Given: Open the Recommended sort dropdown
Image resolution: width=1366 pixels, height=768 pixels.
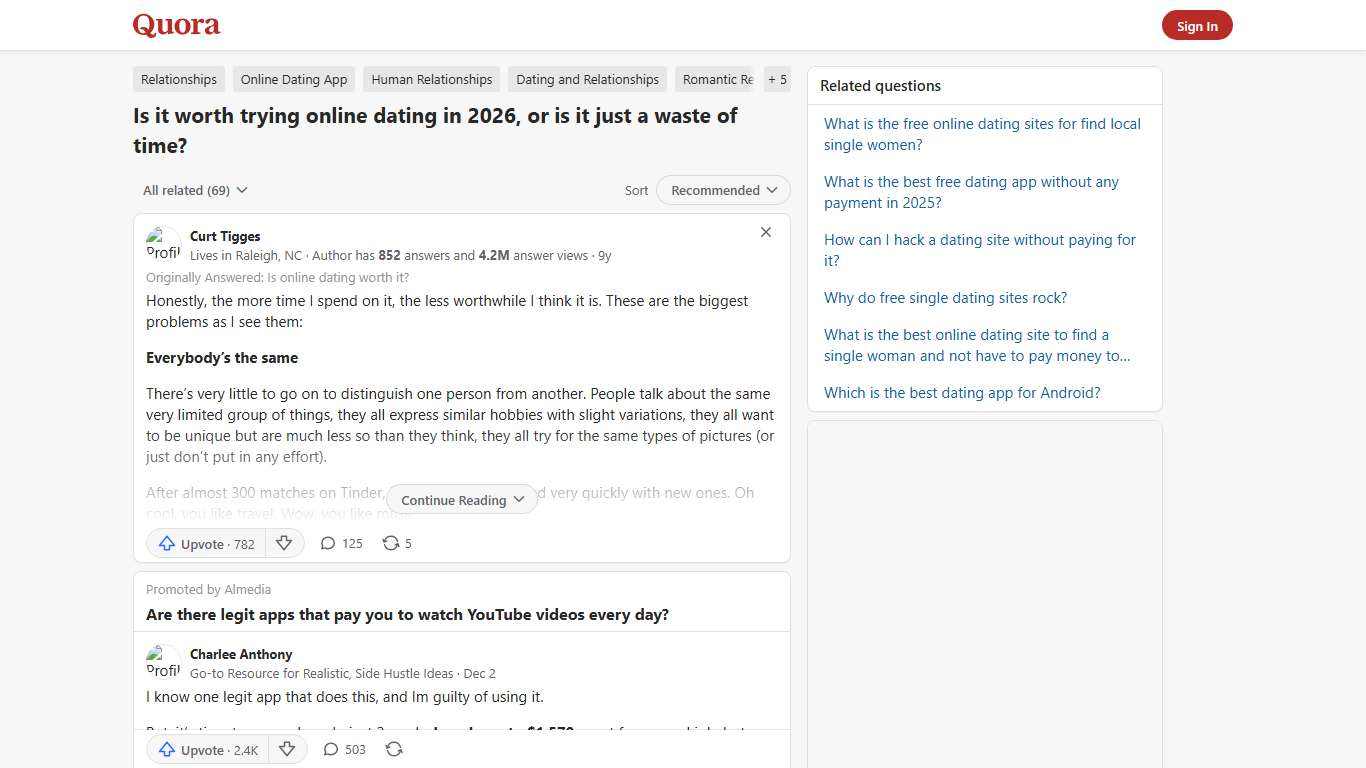Looking at the screenshot, I should click(x=722, y=190).
